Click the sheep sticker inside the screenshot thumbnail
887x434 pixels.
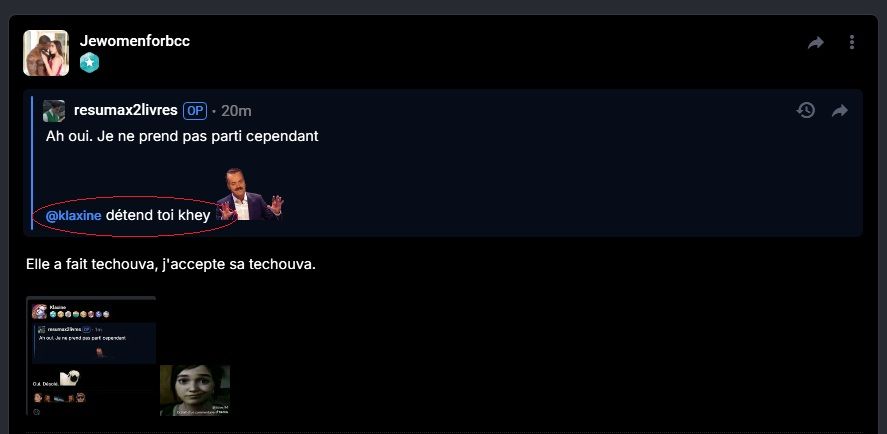[x=70, y=378]
